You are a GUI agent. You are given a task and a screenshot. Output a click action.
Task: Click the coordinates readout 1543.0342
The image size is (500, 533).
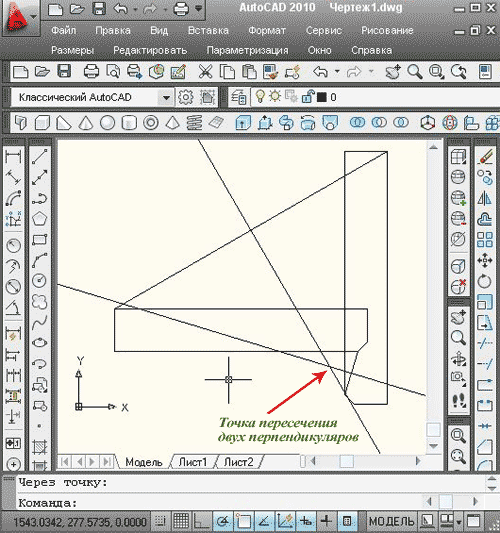[80, 521]
